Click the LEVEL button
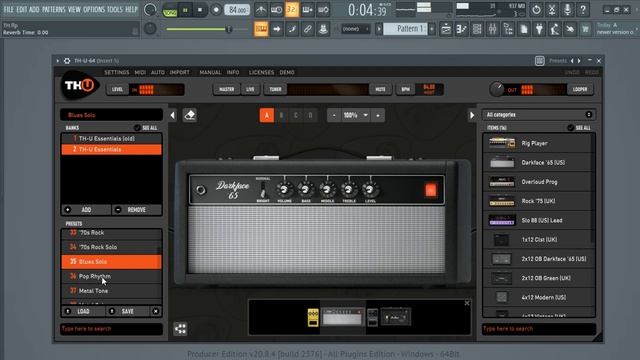Image resolution: width=640 pixels, height=360 pixels. coord(117,89)
